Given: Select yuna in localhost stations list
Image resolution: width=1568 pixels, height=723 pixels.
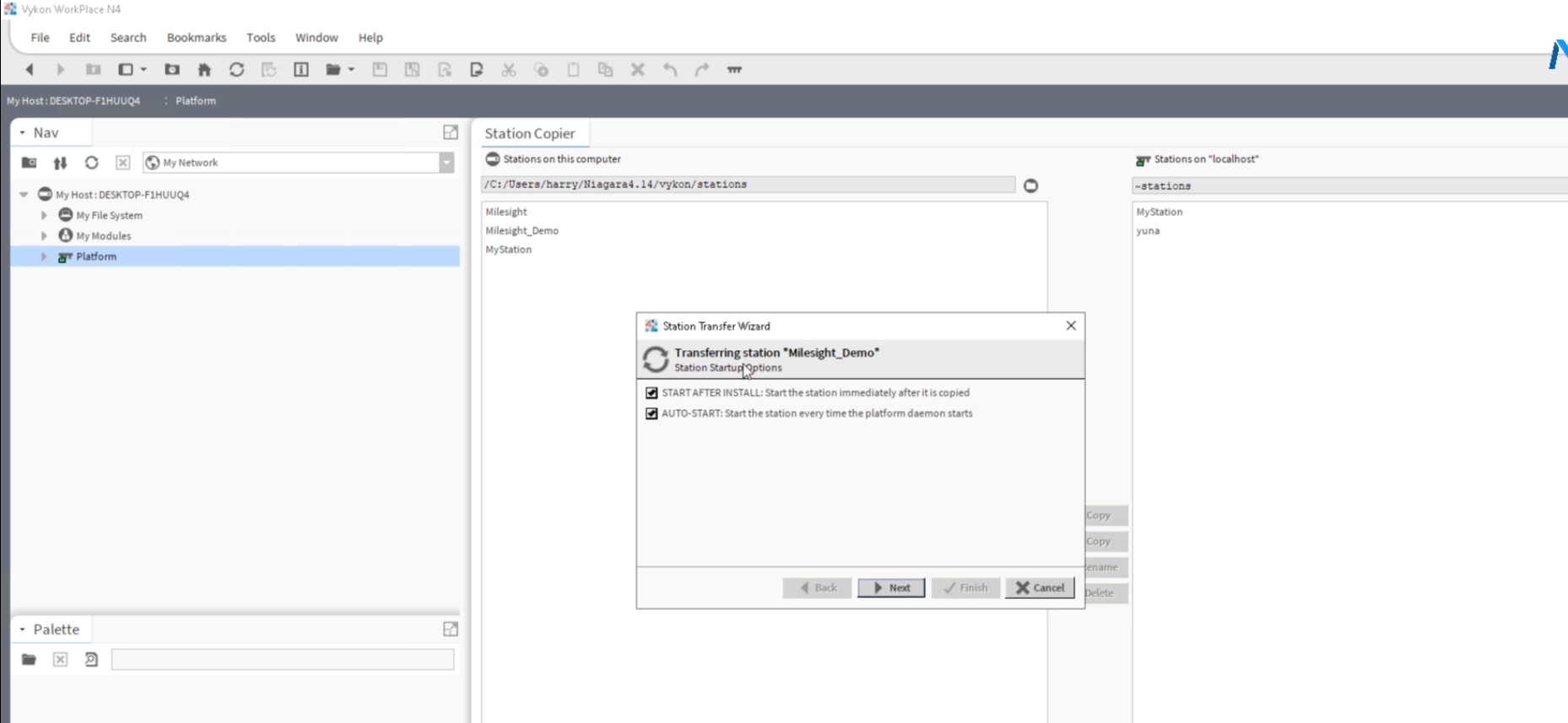Looking at the screenshot, I should pos(1148,230).
